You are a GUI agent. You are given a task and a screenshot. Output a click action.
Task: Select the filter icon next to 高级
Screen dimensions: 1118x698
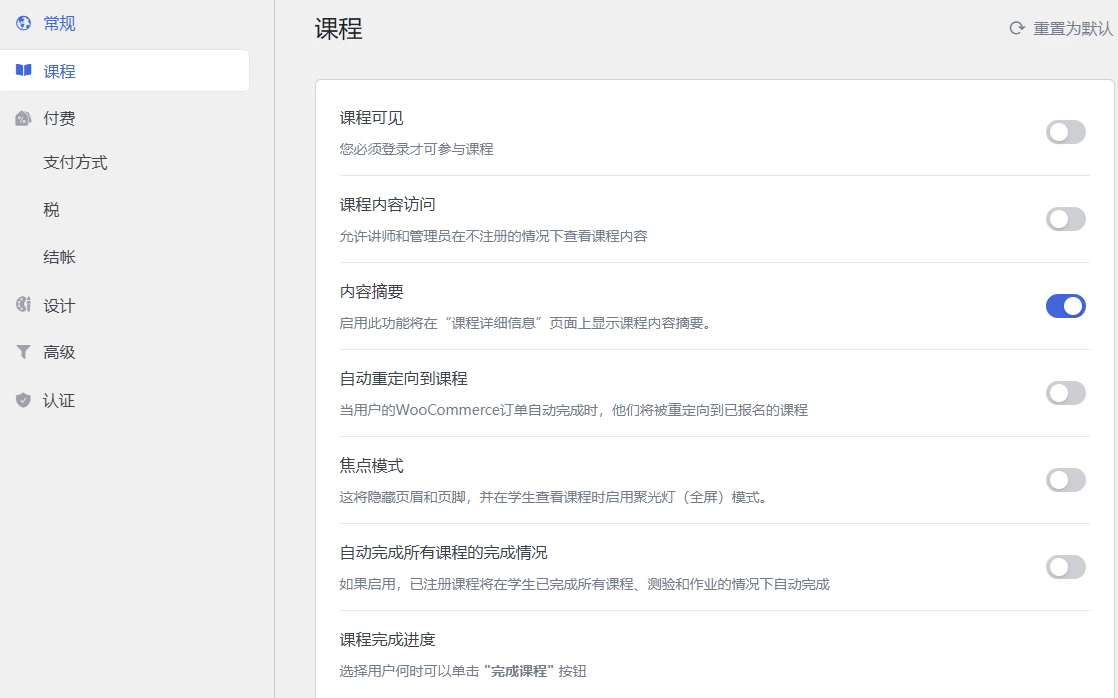[24, 352]
